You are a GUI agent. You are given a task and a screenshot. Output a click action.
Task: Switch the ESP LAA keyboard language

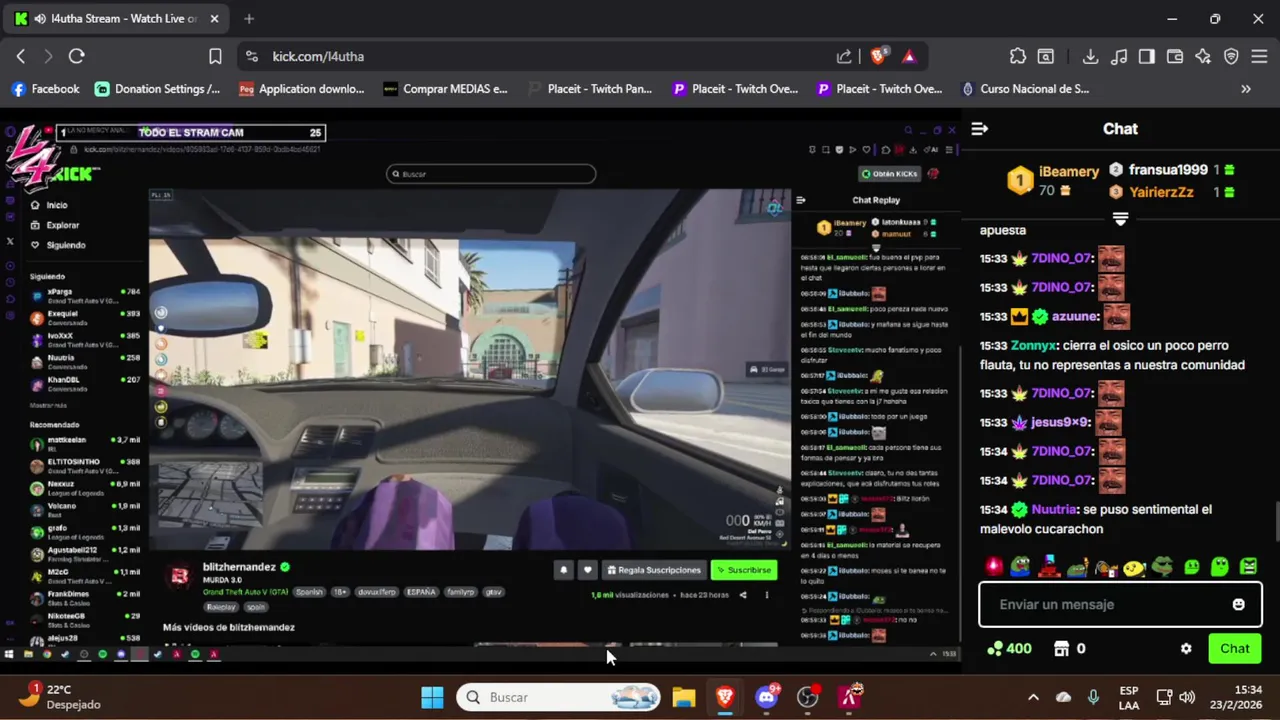(x=1129, y=697)
